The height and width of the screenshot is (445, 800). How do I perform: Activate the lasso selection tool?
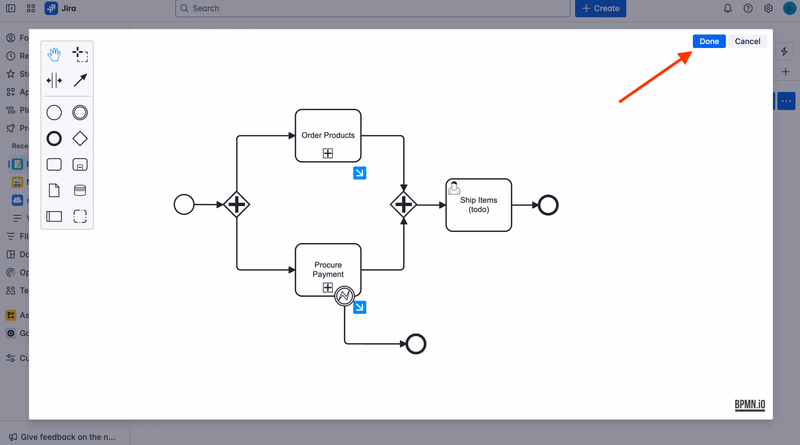pos(80,54)
